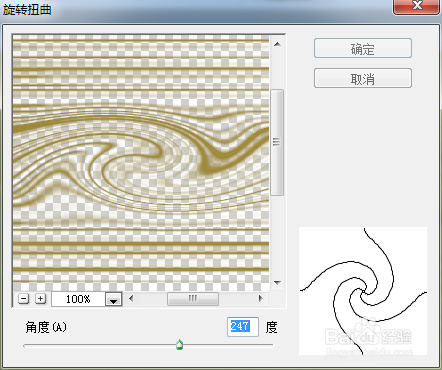Viewport: 442px width, 370px height.
Task: Zoom in preview with plus icon
Action: pos(40,298)
